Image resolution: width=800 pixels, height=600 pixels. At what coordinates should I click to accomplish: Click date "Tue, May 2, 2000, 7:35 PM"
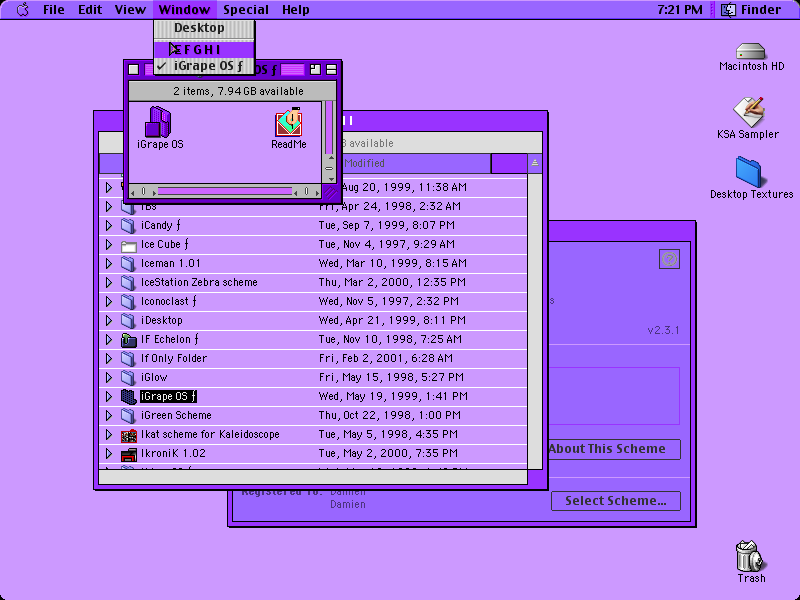388,454
